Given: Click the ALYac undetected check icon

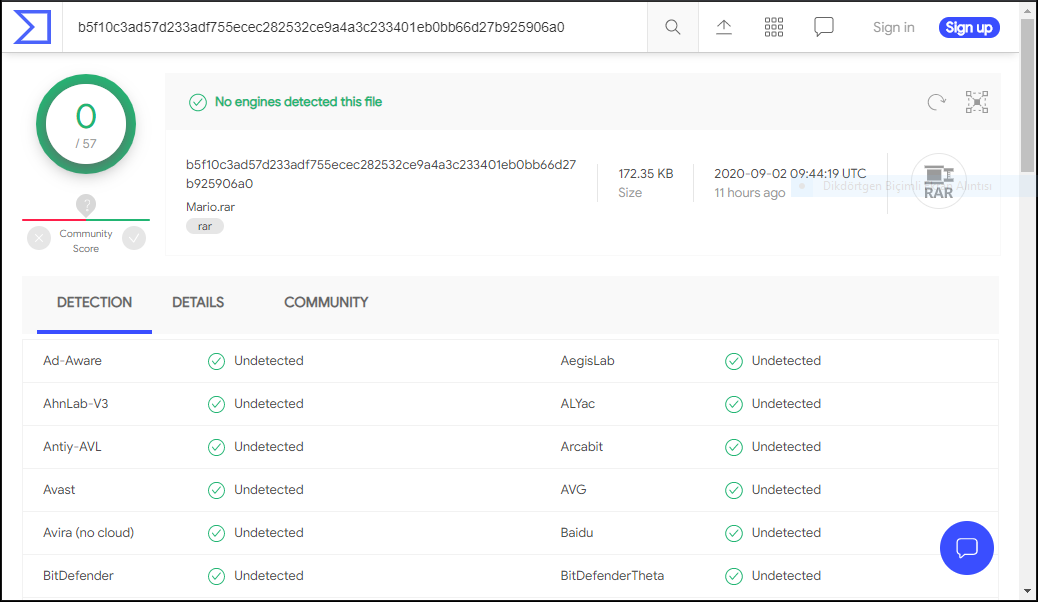Looking at the screenshot, I should click(x=733, y=404).
